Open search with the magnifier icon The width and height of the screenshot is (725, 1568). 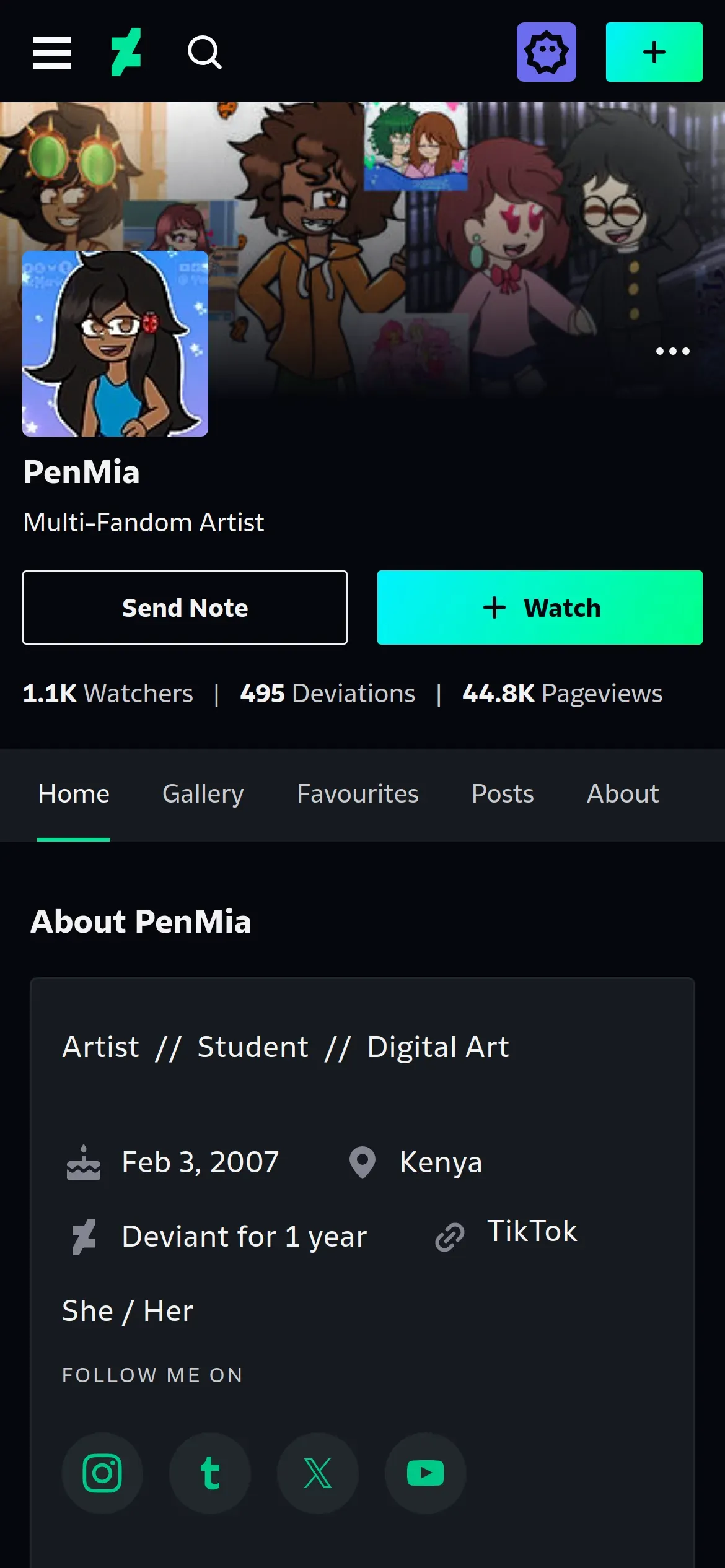204,53
